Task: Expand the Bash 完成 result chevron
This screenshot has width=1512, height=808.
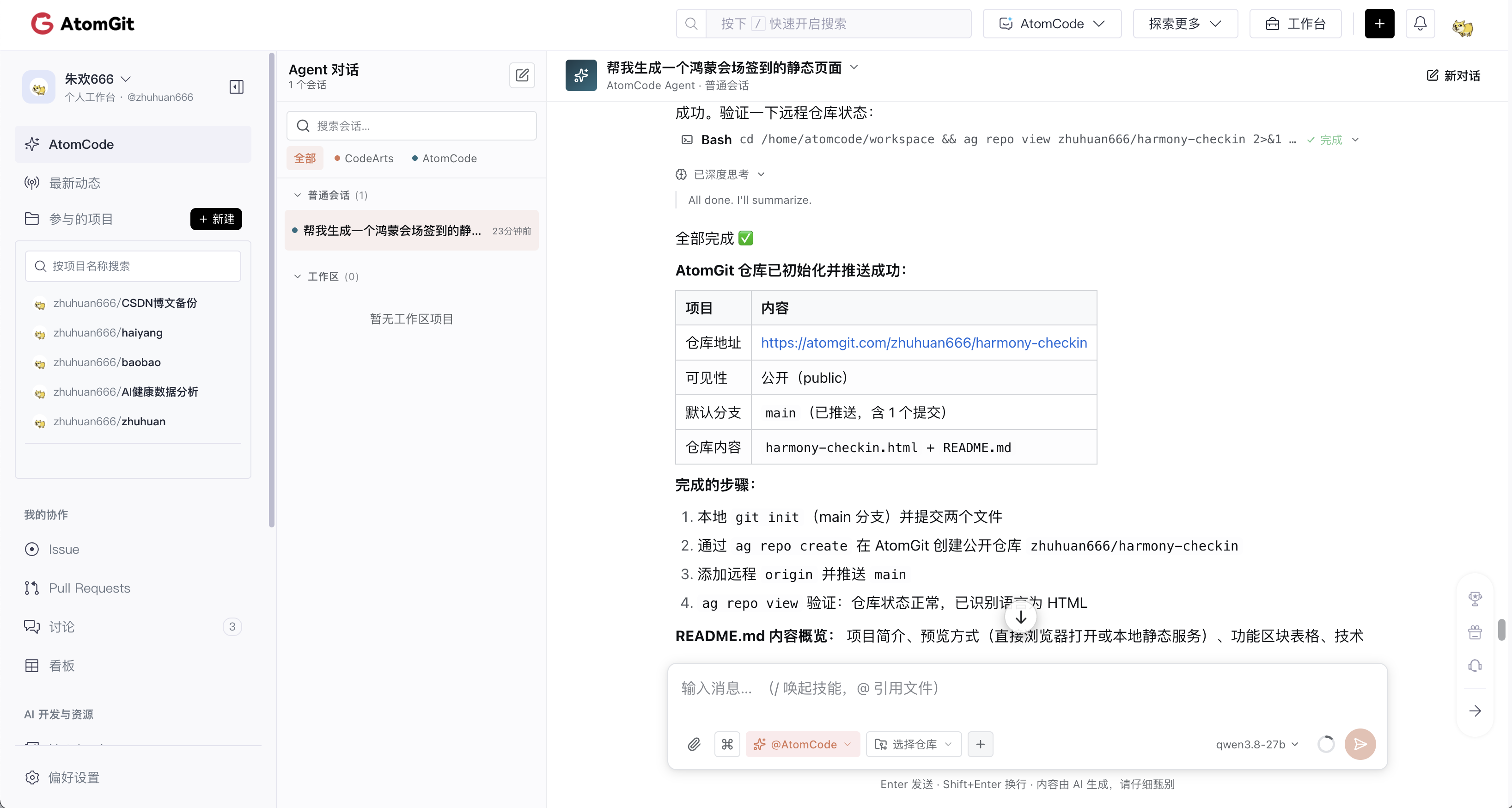Action: tap(1355, 140)
